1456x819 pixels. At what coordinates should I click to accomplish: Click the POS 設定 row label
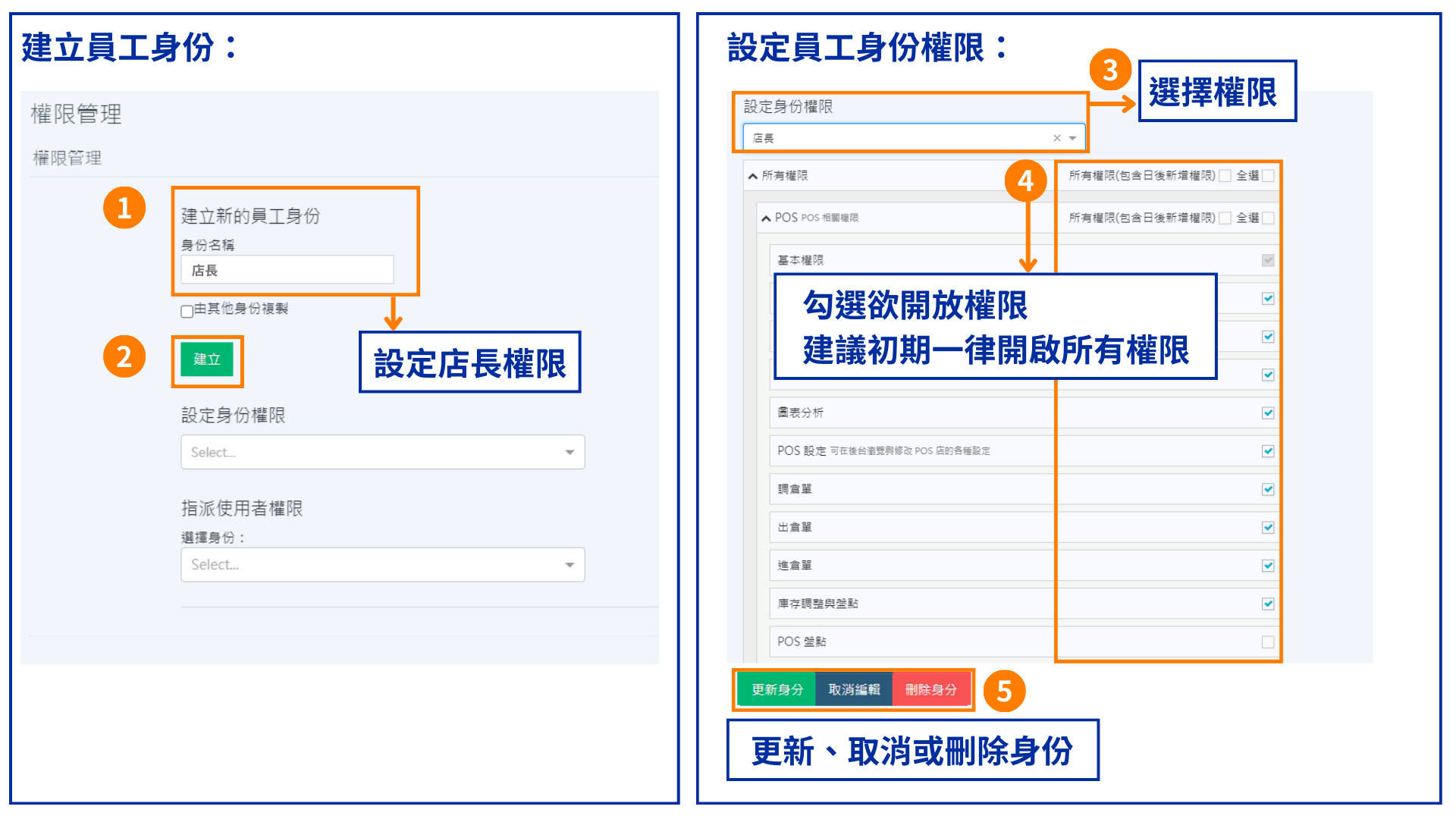coord(802,451)
